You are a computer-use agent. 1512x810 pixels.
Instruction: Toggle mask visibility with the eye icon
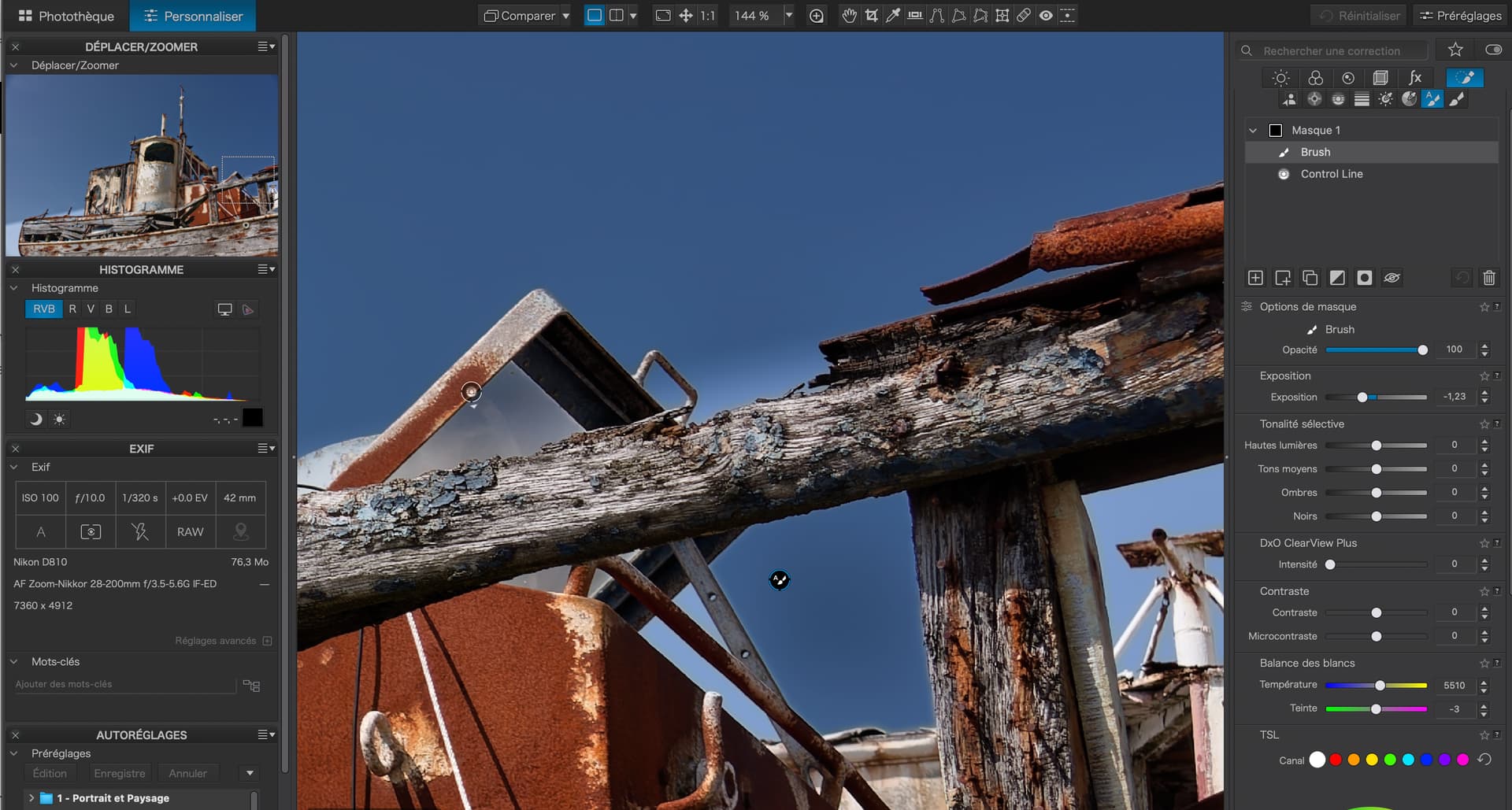(1392, 278)
